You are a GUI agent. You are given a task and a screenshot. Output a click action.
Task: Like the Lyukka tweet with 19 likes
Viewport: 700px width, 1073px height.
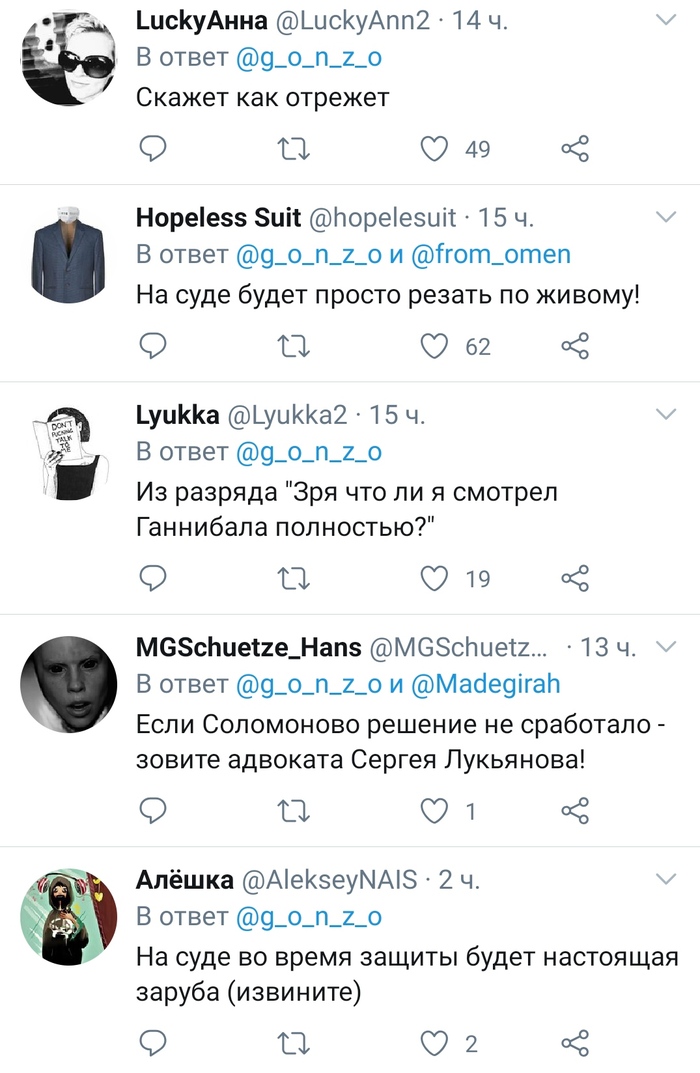pos(433,578)
